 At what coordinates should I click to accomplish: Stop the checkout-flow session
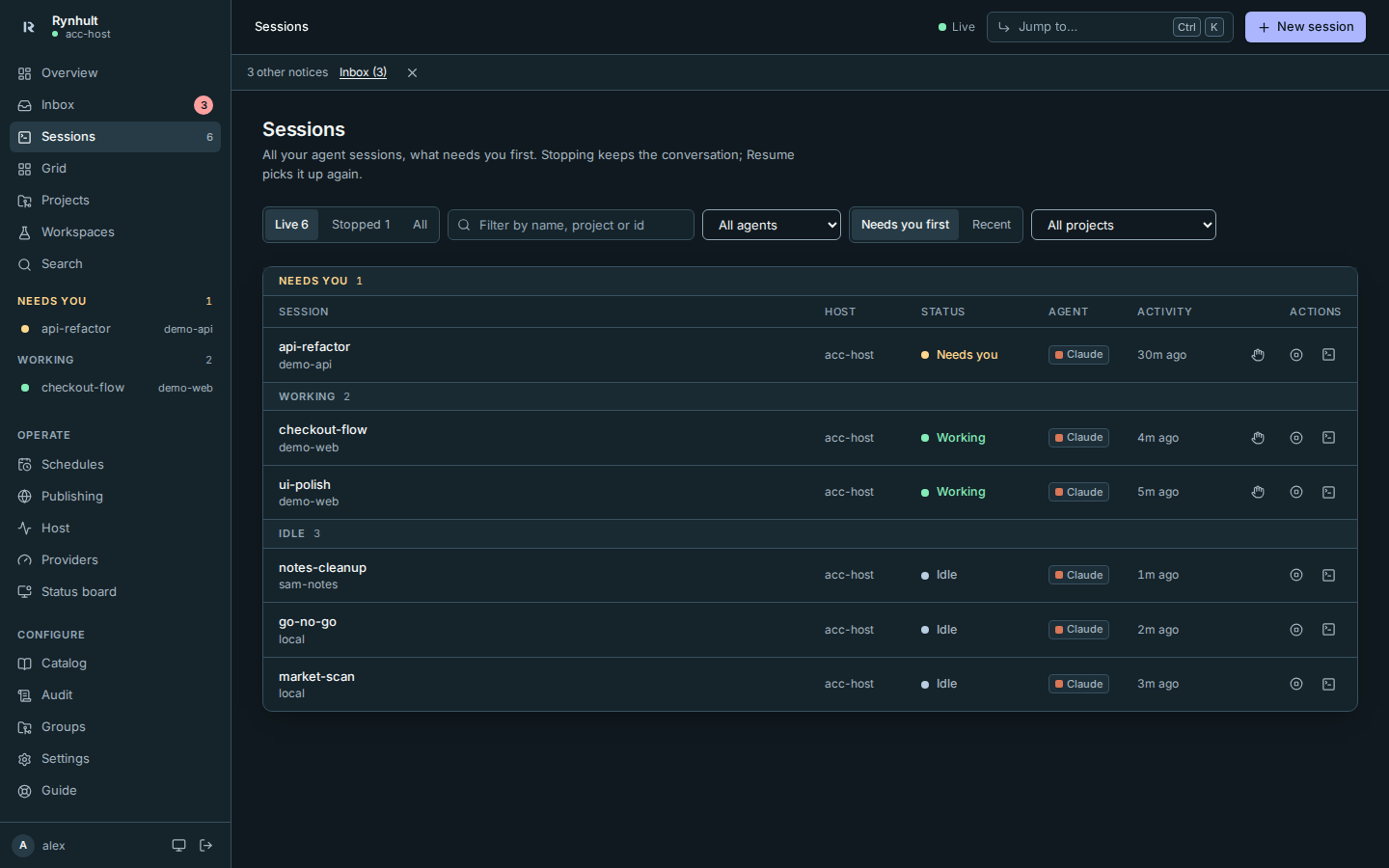pyautogui.click(x=1296, y=438)
